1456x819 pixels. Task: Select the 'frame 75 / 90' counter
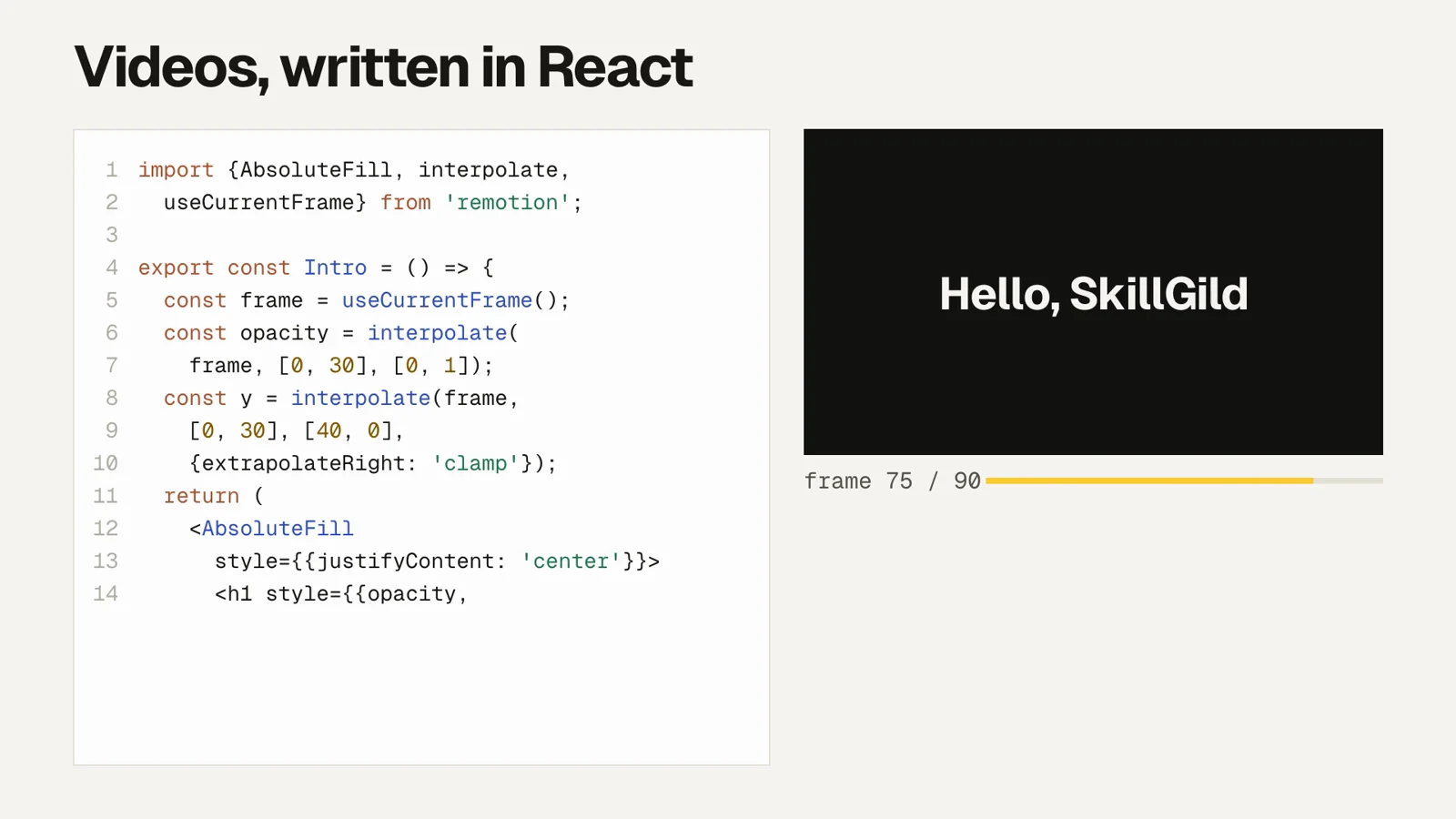click(892, 481)
